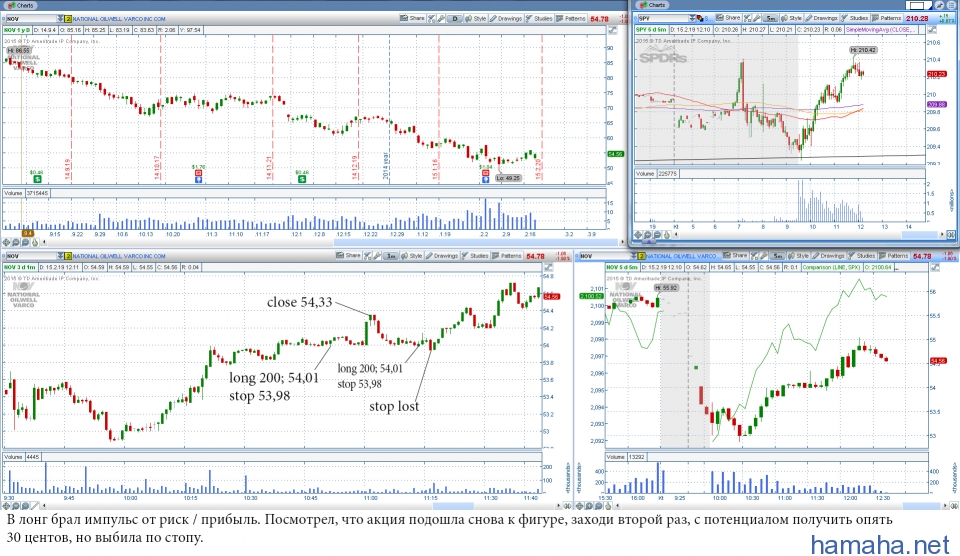This screenshot has height=556, width=960.
Task: Click pin icon in SPY window title bar
Action: coord(939,6)
